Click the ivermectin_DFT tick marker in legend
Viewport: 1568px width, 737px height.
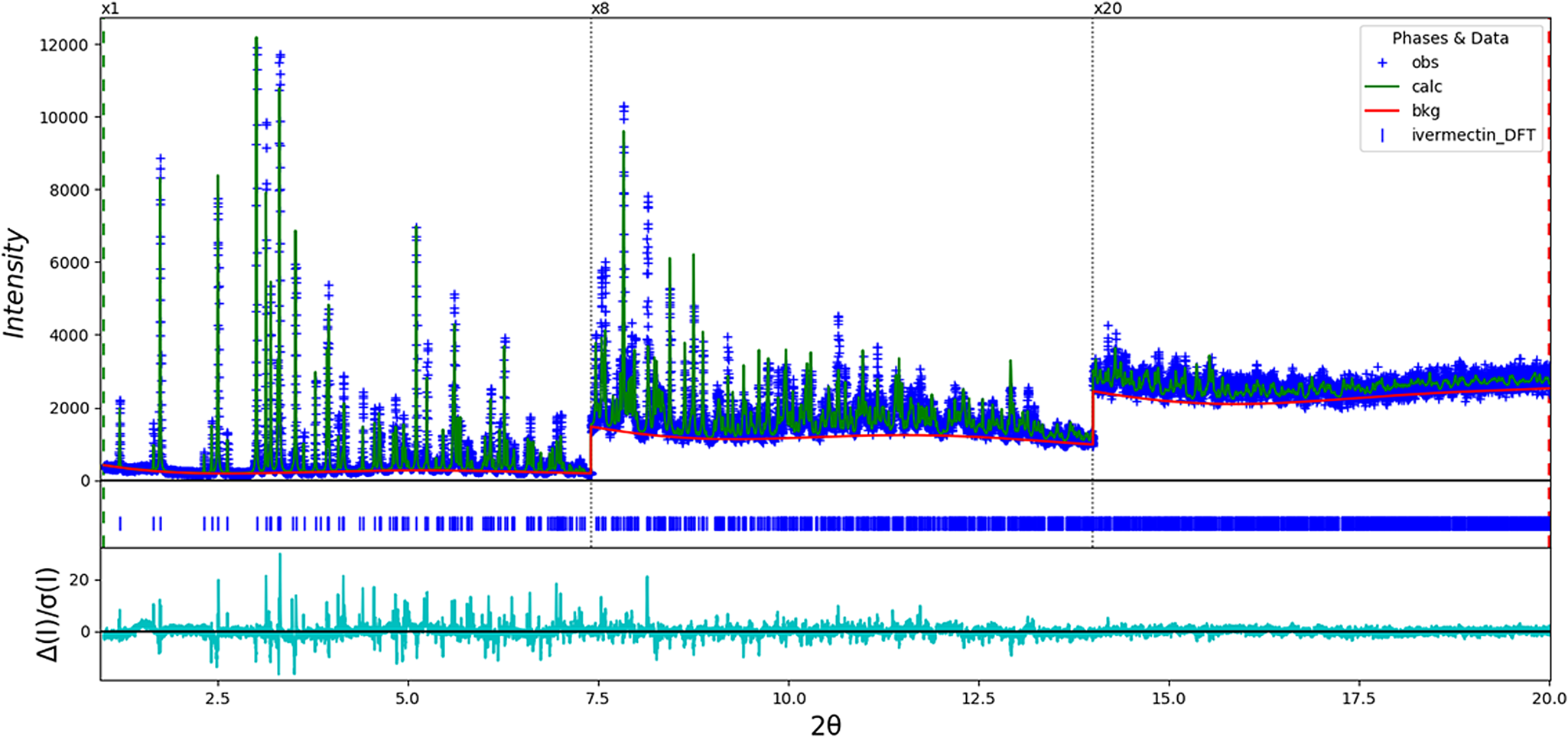pyautogui.click(x=1382, y=135)
